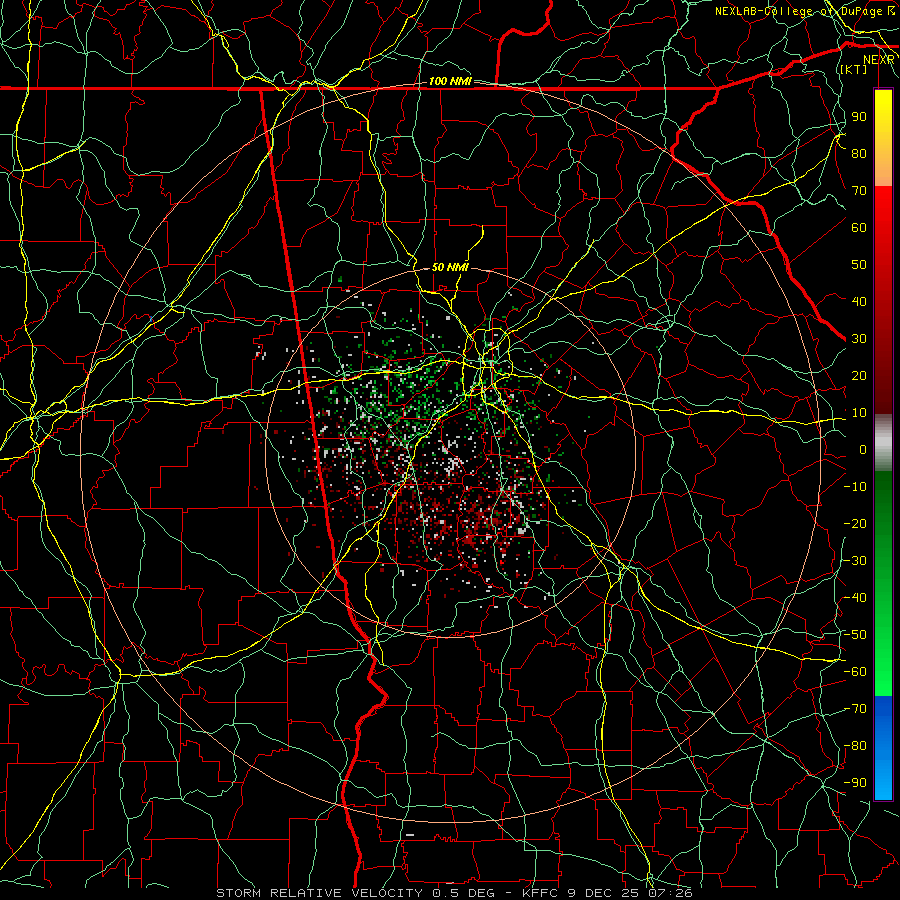Click the negative 50 knots scale label

[x=855, y=635]
